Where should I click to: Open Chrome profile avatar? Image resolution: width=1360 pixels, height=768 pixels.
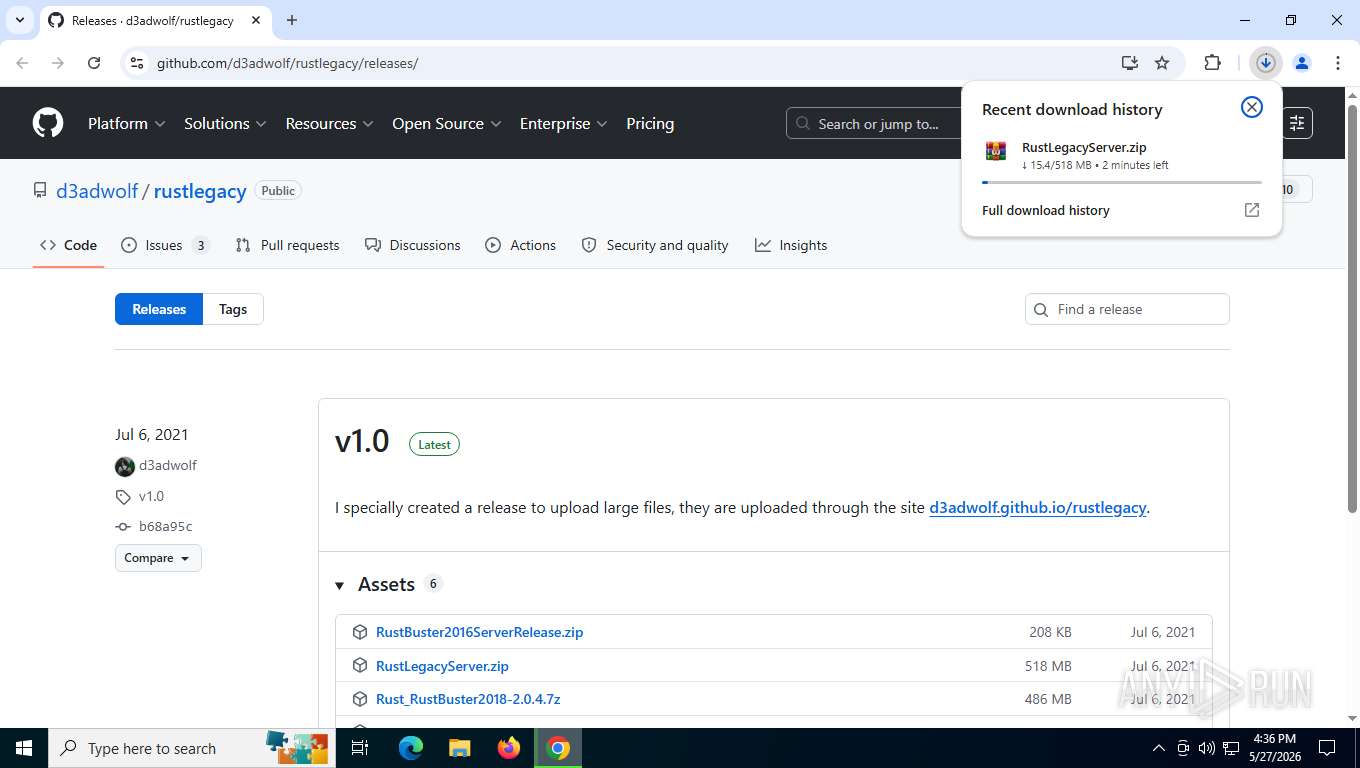click(x=1302, y=63)
